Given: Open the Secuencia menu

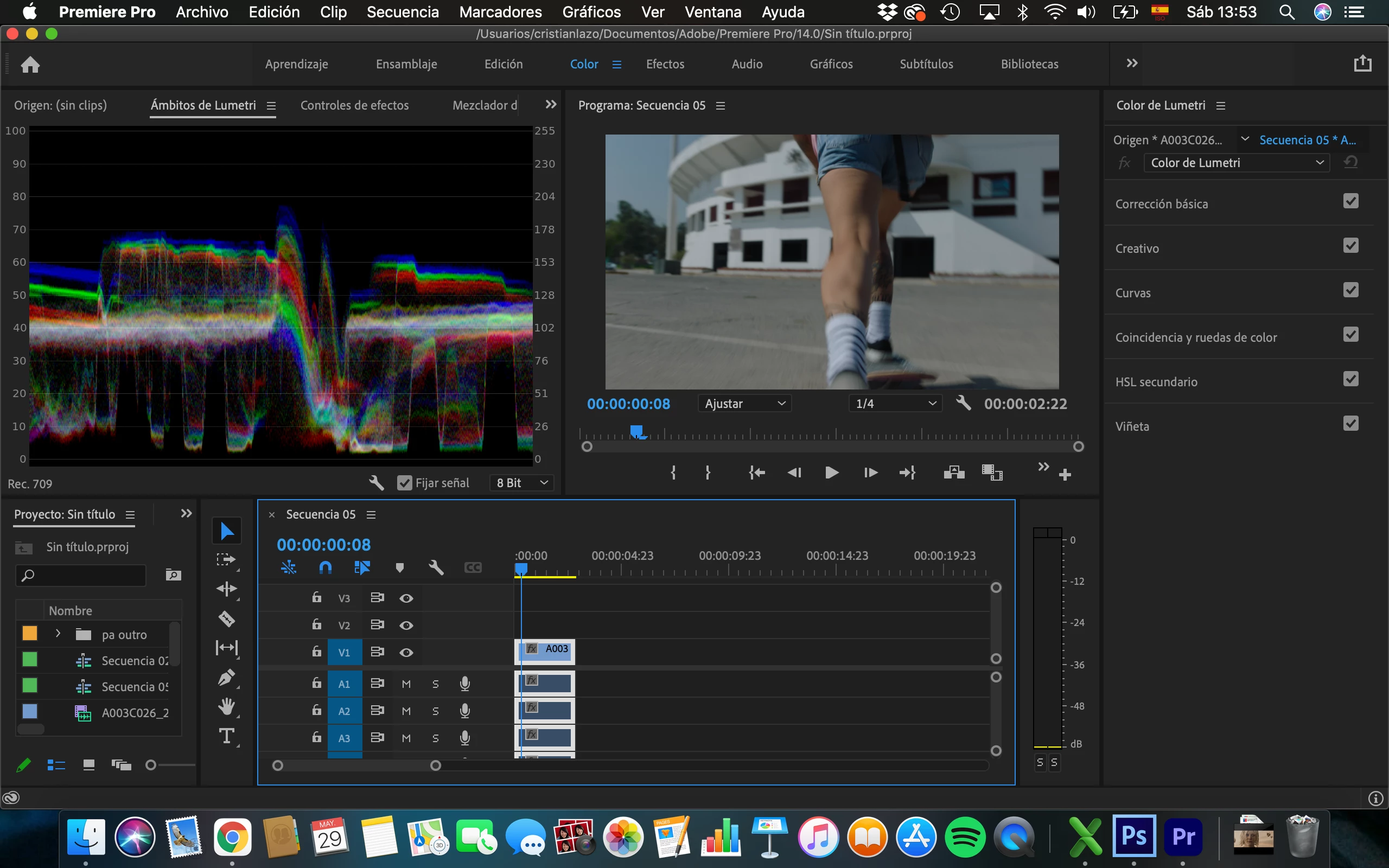Looking at the screenshot, I should (x=403, y=12).
